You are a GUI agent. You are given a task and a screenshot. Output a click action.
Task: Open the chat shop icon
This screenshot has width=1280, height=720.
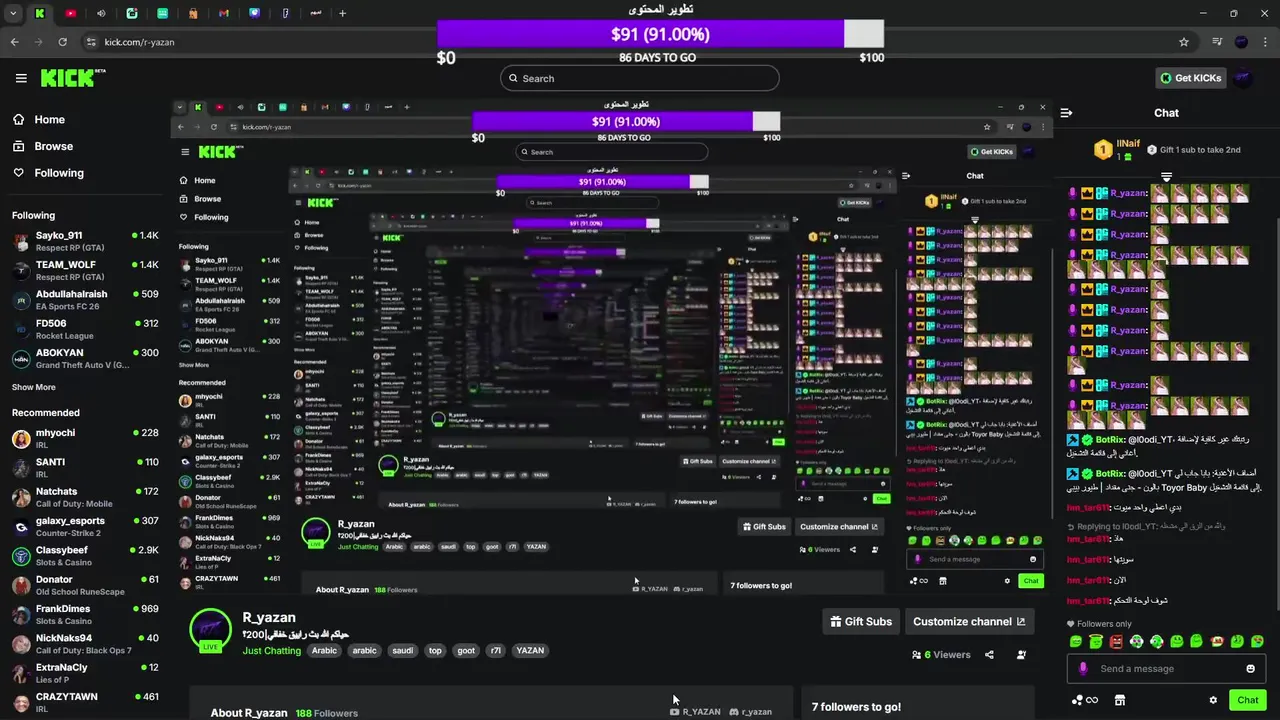pos(1120,700)
